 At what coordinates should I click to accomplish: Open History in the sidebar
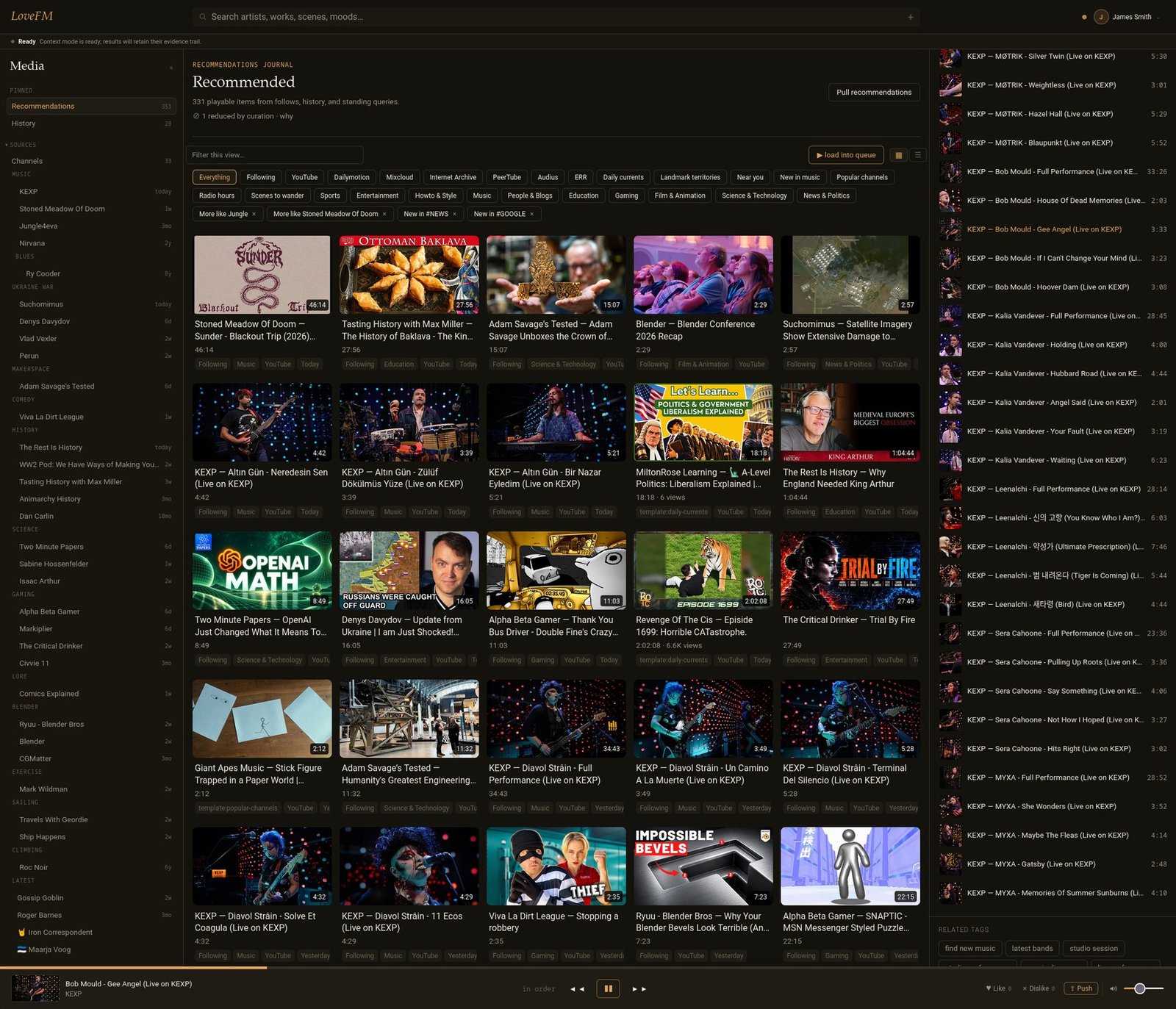(x=91, y=123)
